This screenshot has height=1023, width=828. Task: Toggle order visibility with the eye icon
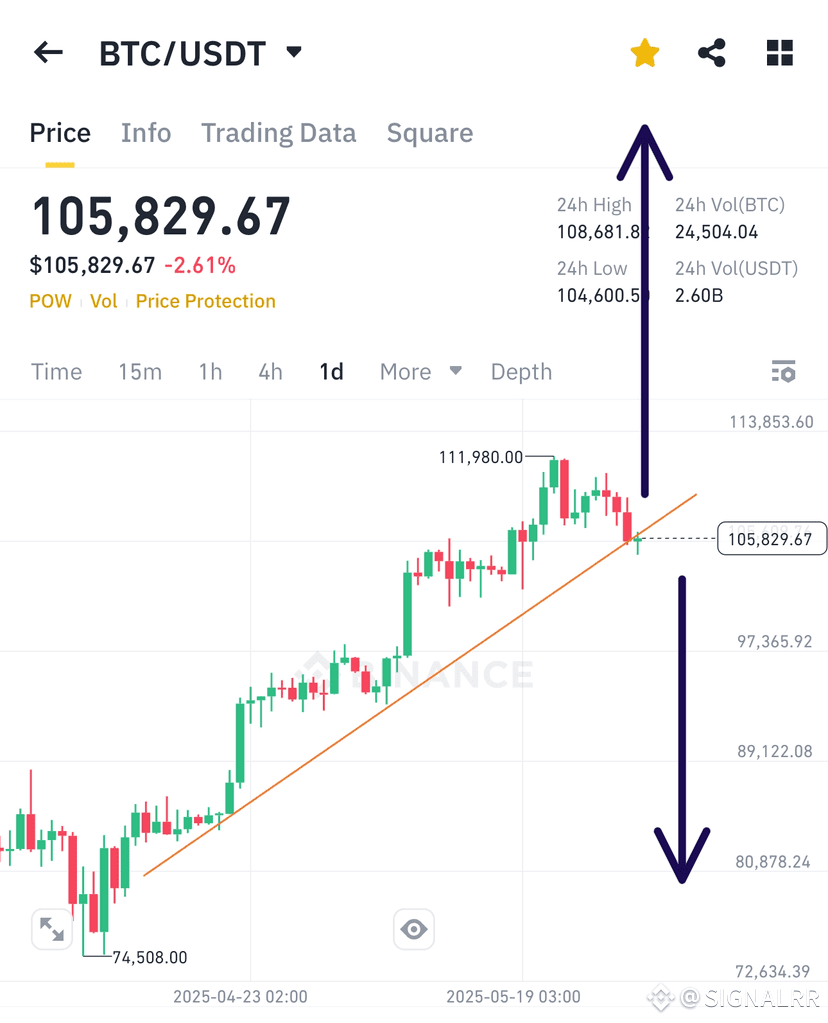(413, 929)
